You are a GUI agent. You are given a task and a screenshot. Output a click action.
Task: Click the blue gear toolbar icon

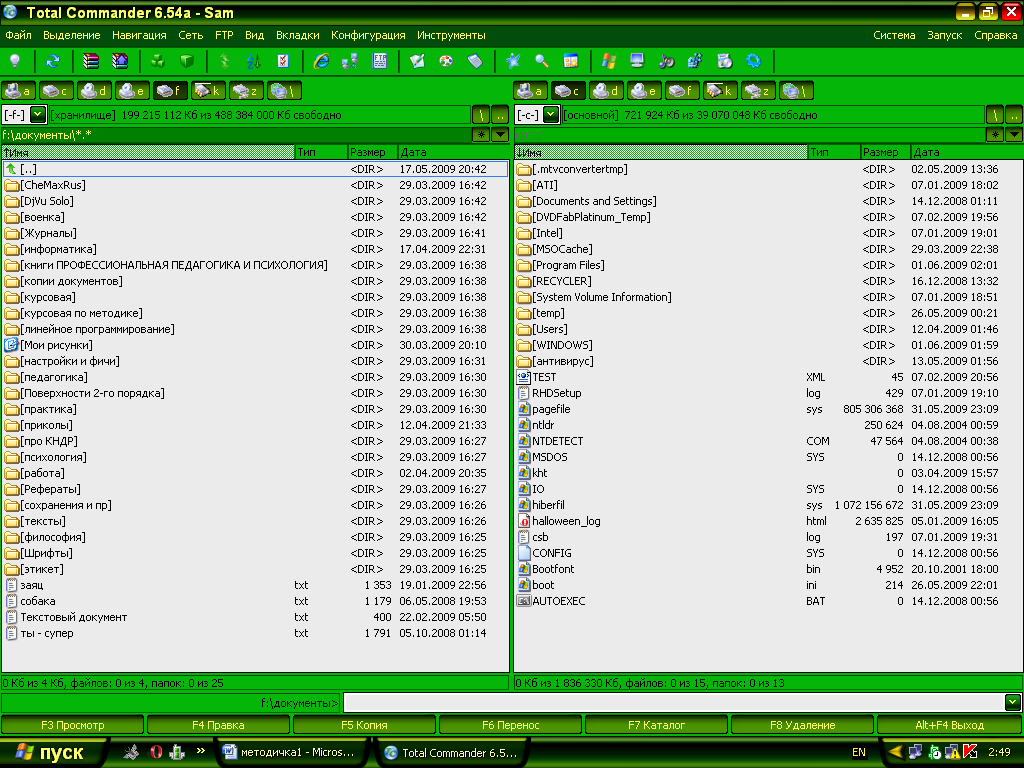tap(754, 61)
